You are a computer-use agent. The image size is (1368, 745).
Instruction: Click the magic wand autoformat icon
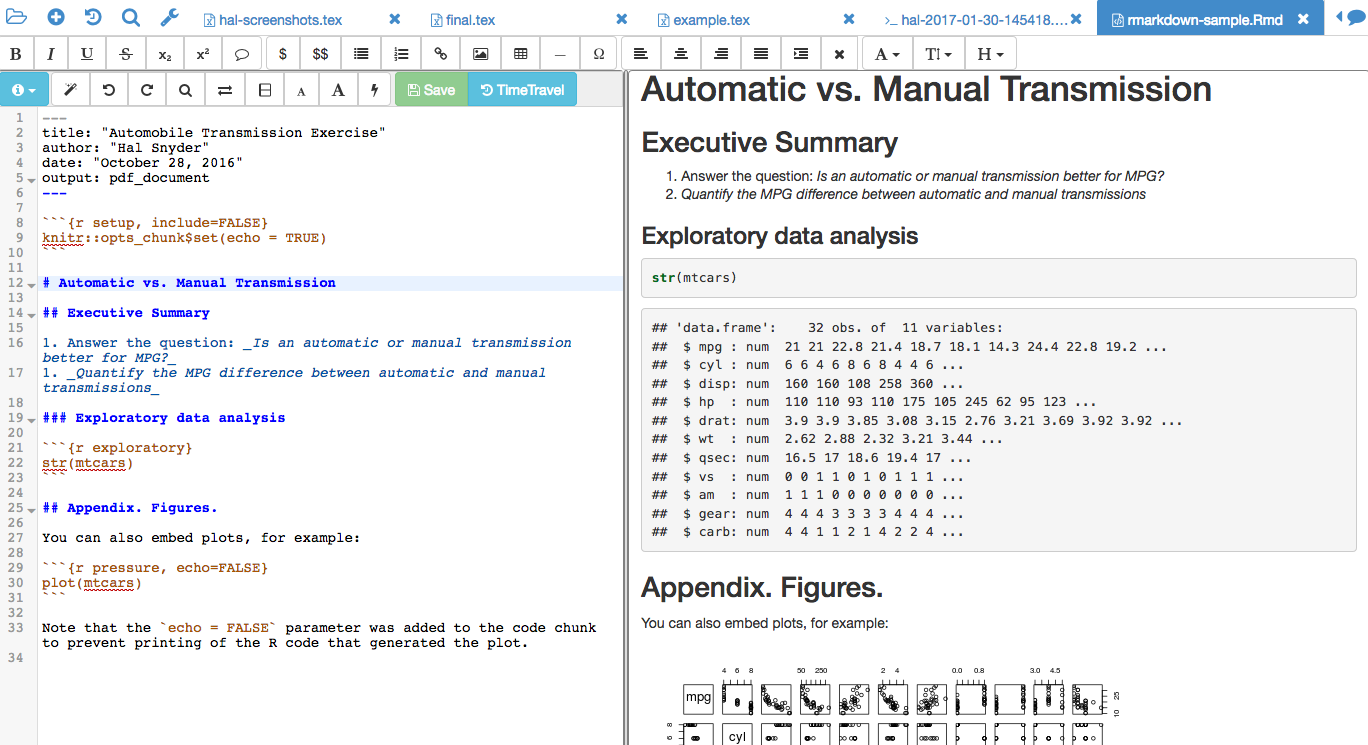(71, 90)
